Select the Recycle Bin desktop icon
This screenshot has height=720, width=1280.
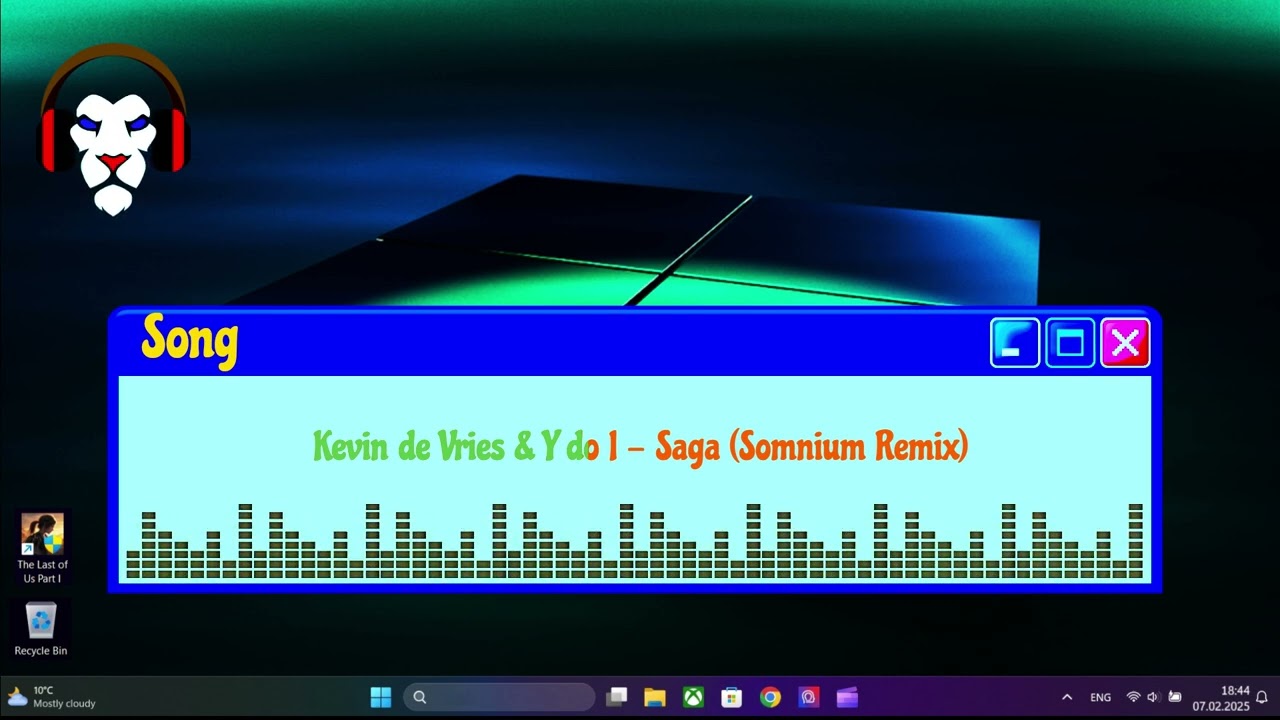[x=41, y=628]
